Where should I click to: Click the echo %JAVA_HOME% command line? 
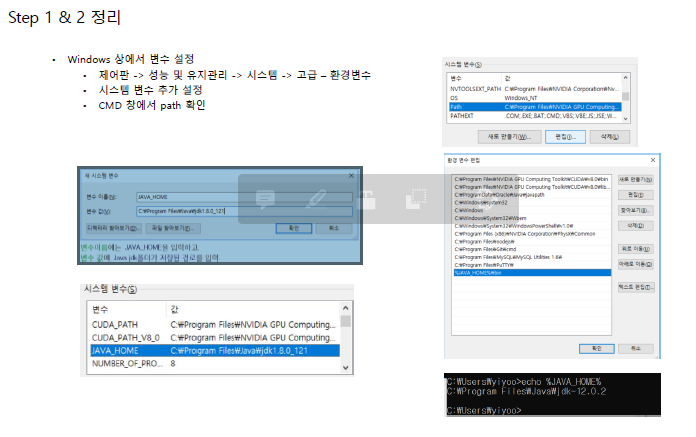[x=524, y=382]
